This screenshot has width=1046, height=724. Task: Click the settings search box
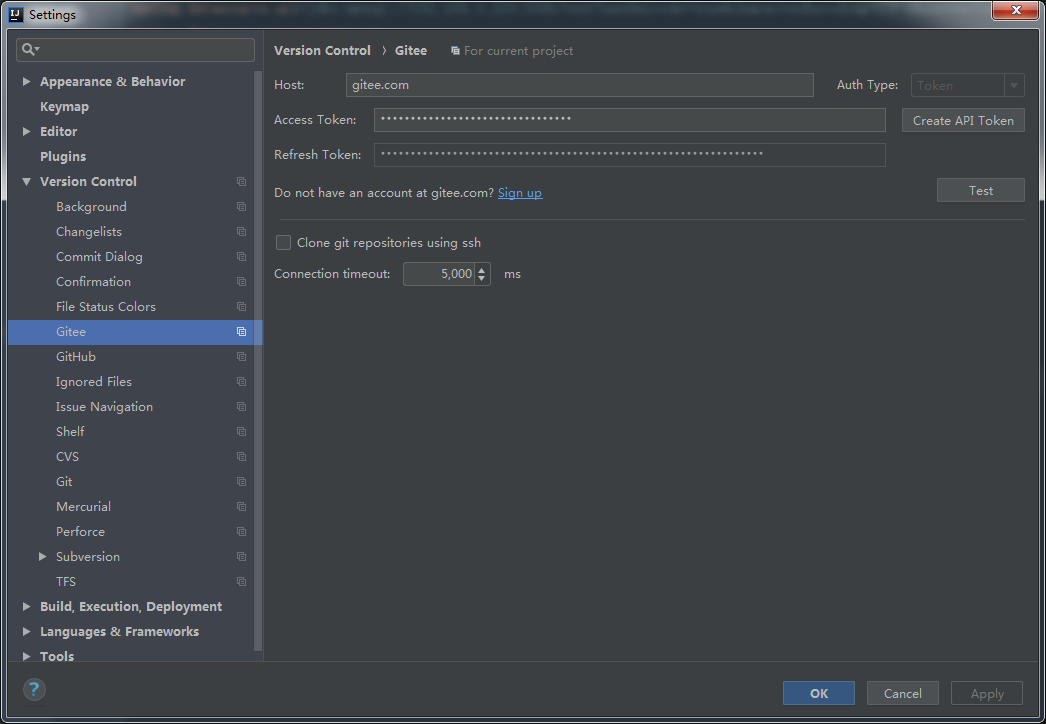(135, 49)
